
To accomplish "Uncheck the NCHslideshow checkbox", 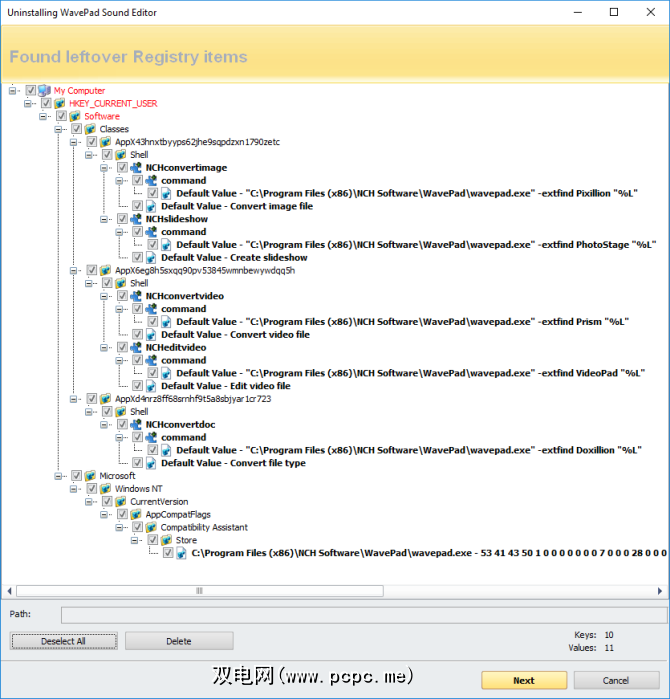I will (122, 219).
